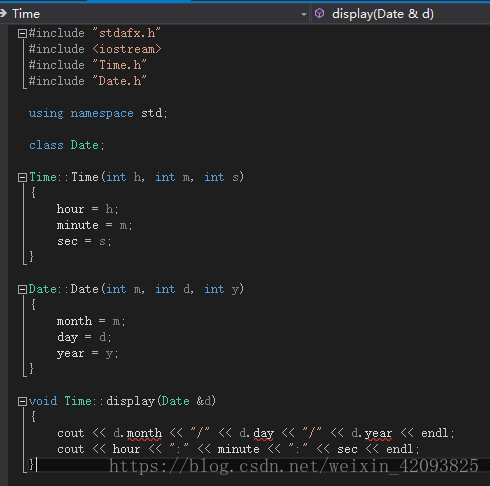The height and width of the screenshot is (486, 490).
Task: Click the underlined 'year' in d.year
Action: pos(379,433)
